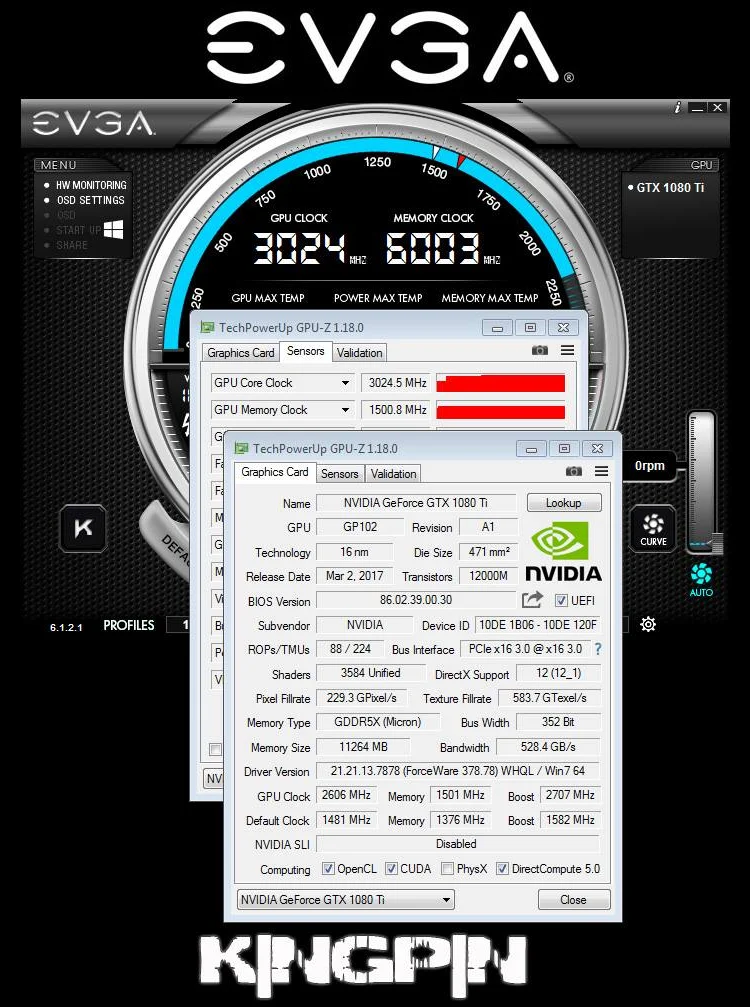The image size is (750, 1007).
Task: Click the PROFILES label in EVGA Precision
Action: pyautogui.click(x=129, y=625)
